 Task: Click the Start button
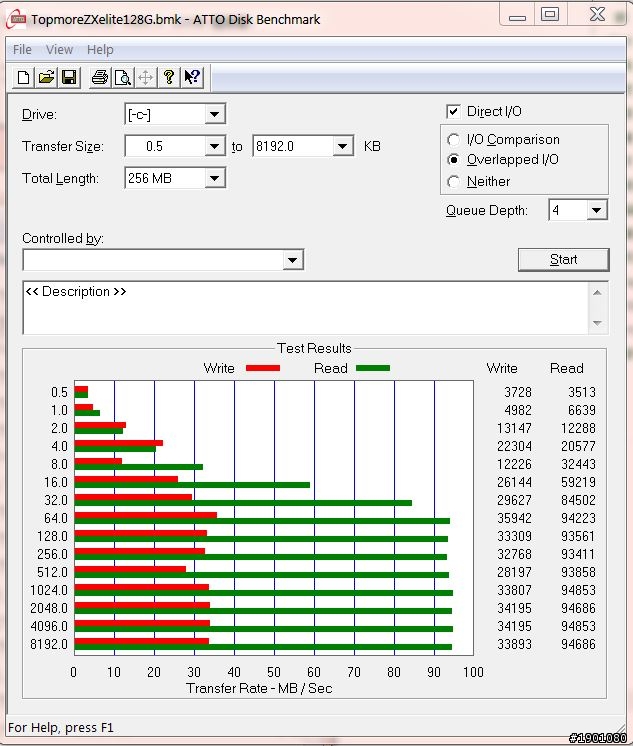coord(564,260)
